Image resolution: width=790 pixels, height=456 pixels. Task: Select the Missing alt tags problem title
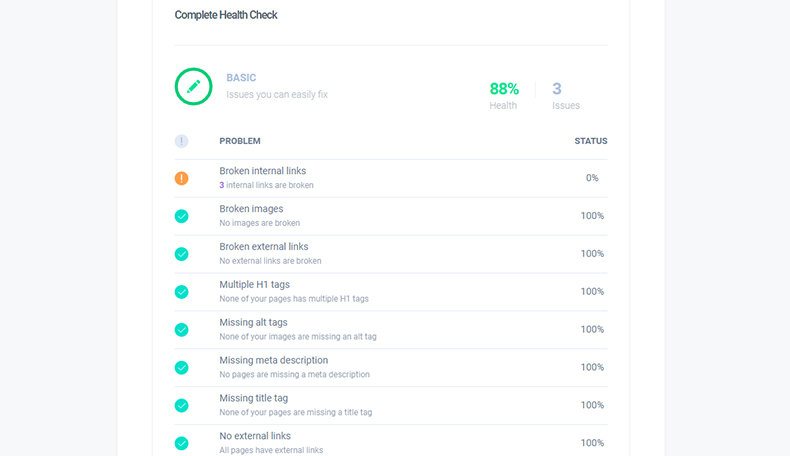point(253,322)
